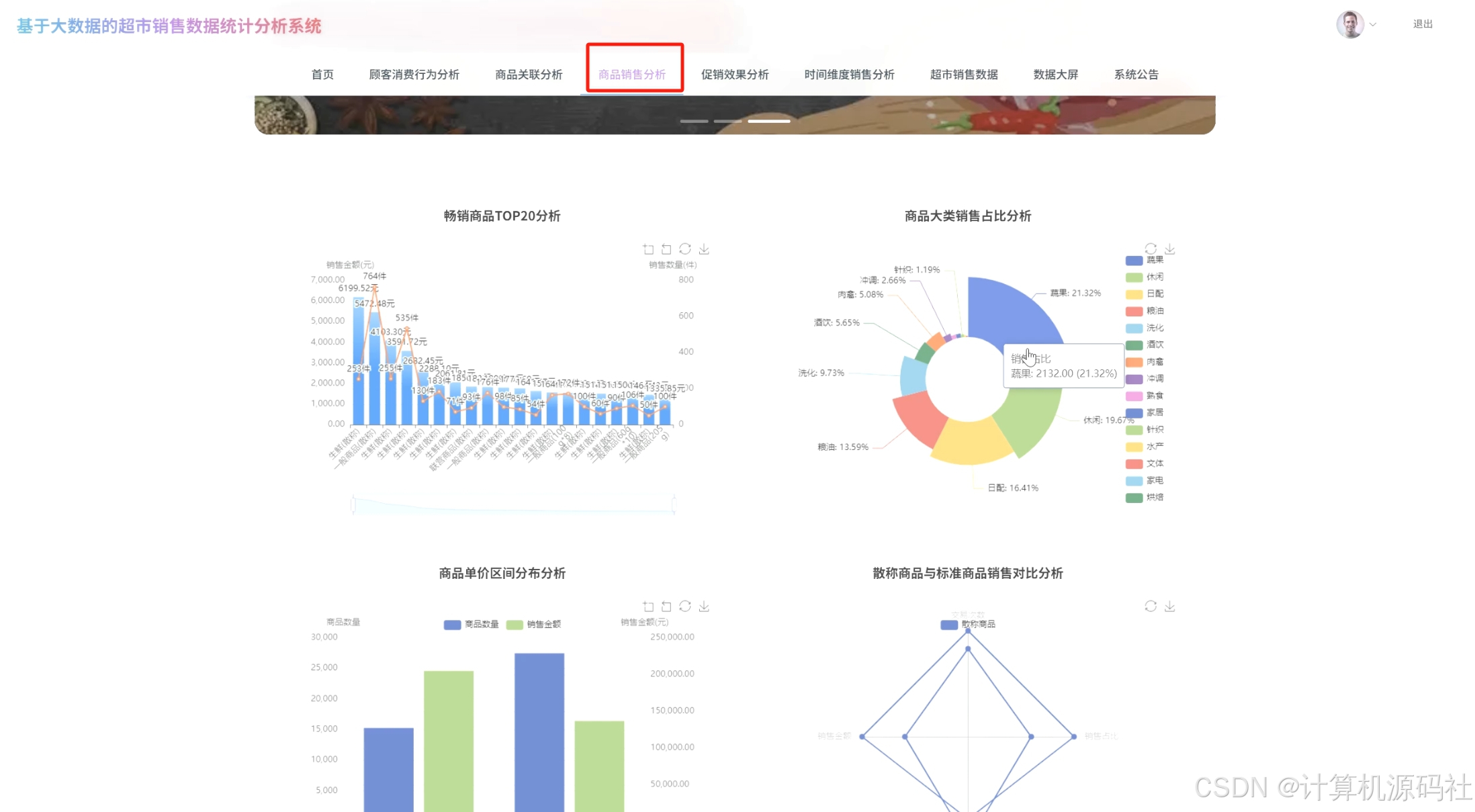Click left handle of TOP20 zoom slider

[x=353, y=504]
